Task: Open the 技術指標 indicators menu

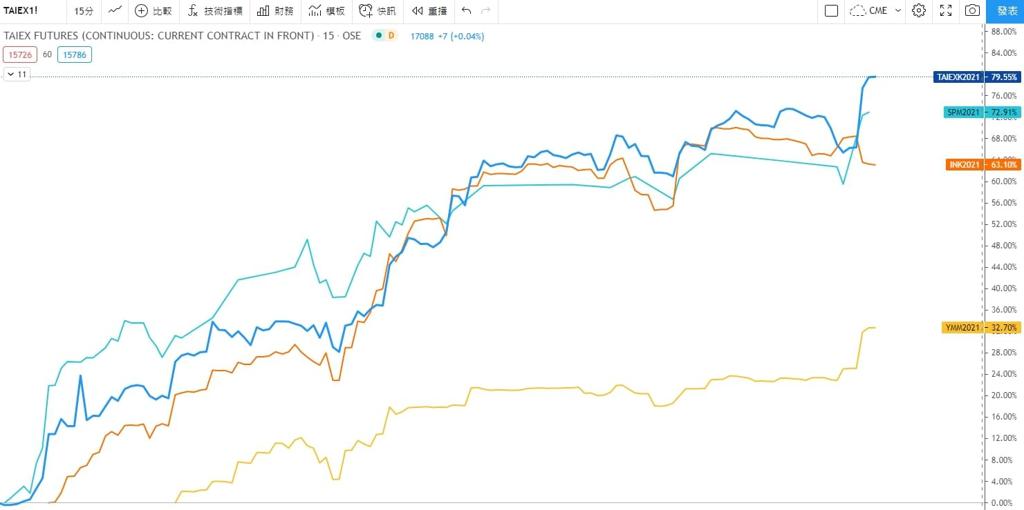Action: pos(214,10)
